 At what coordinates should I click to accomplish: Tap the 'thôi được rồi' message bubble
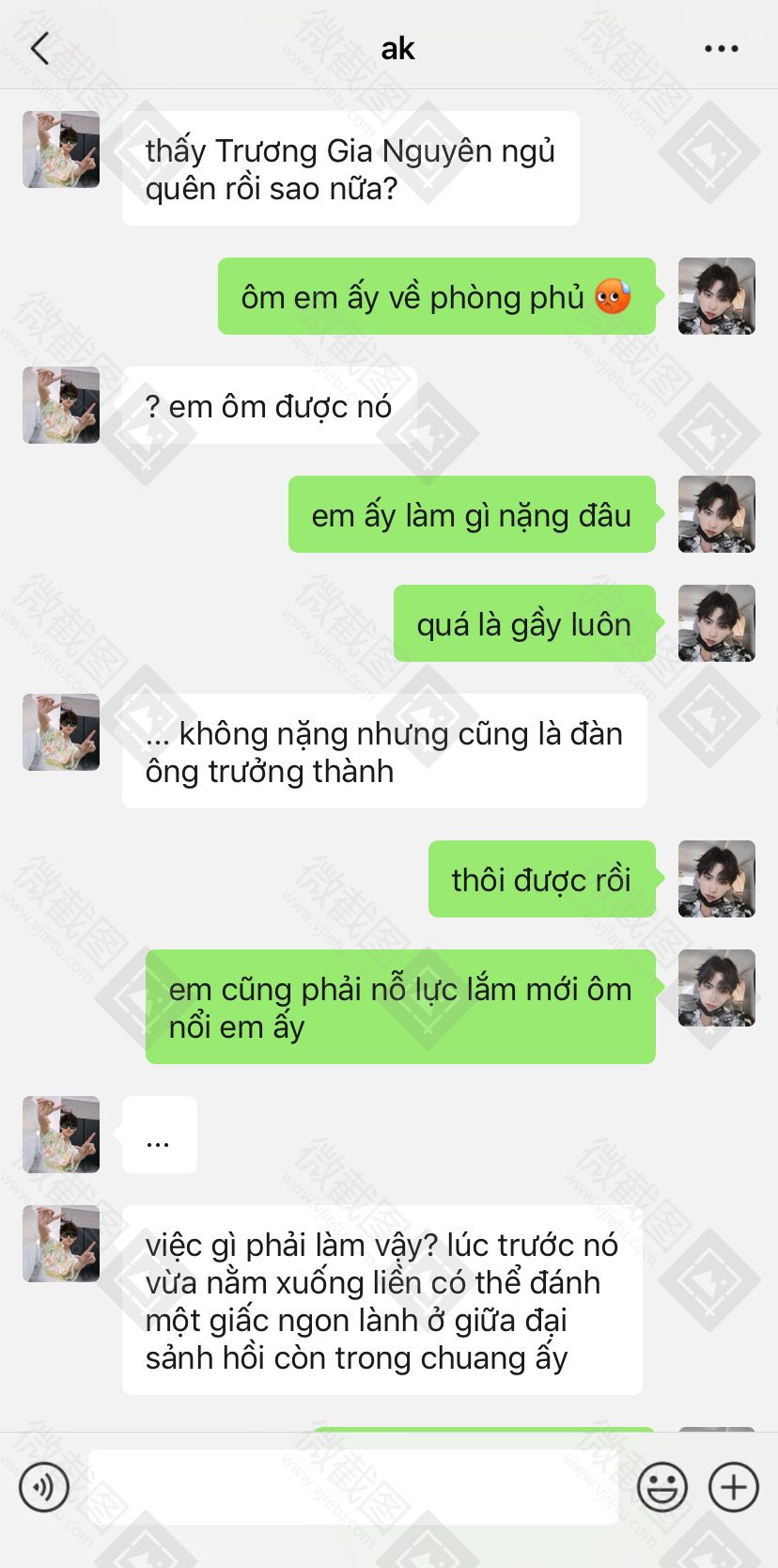coord(542,879)
